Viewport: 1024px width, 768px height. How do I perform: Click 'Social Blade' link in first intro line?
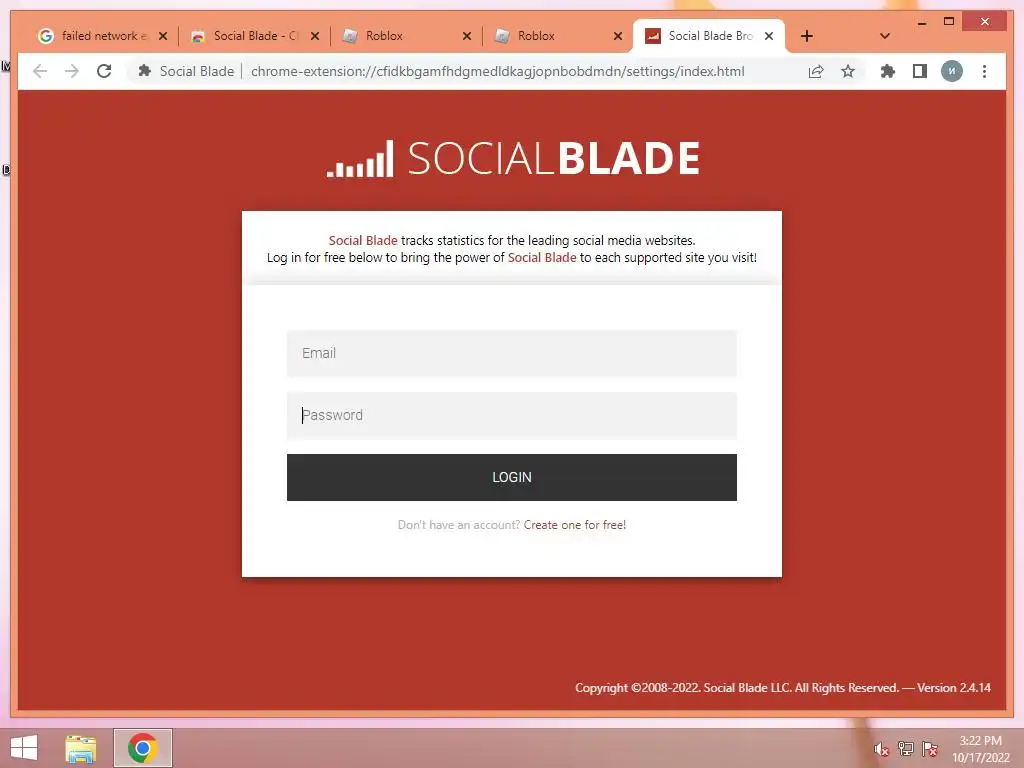coord(362,240)
